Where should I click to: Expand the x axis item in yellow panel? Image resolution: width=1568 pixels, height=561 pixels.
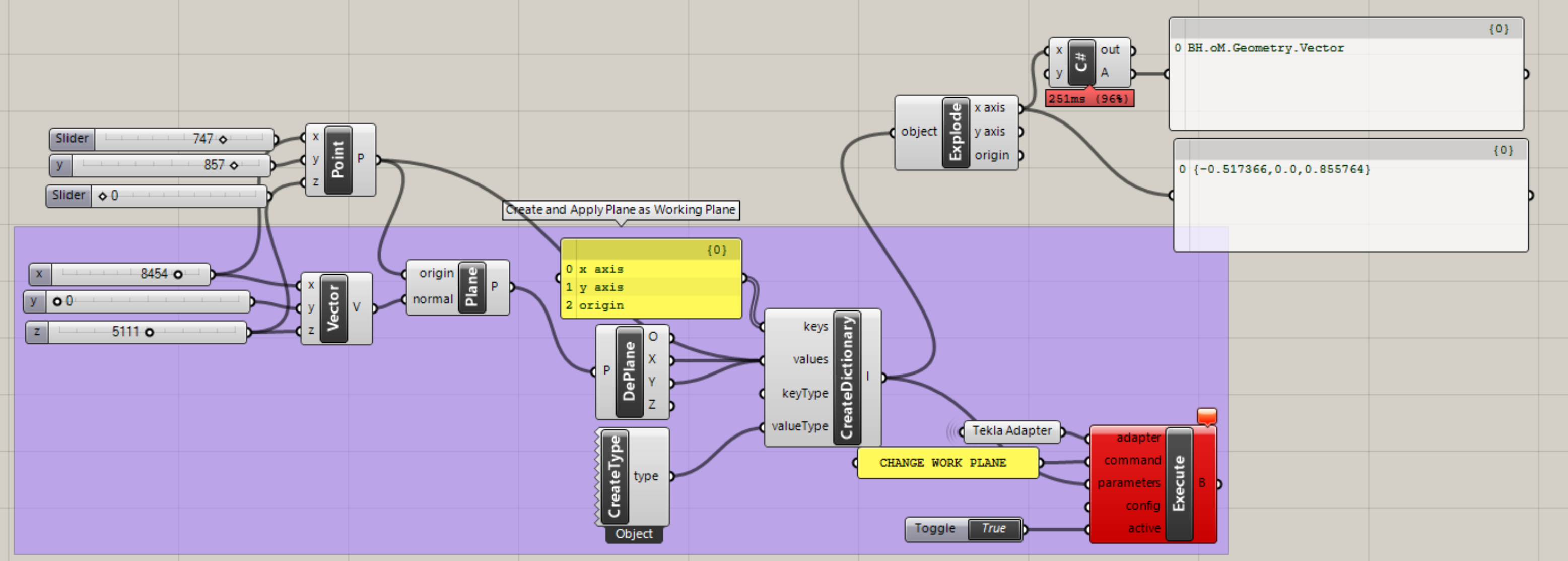601,268
